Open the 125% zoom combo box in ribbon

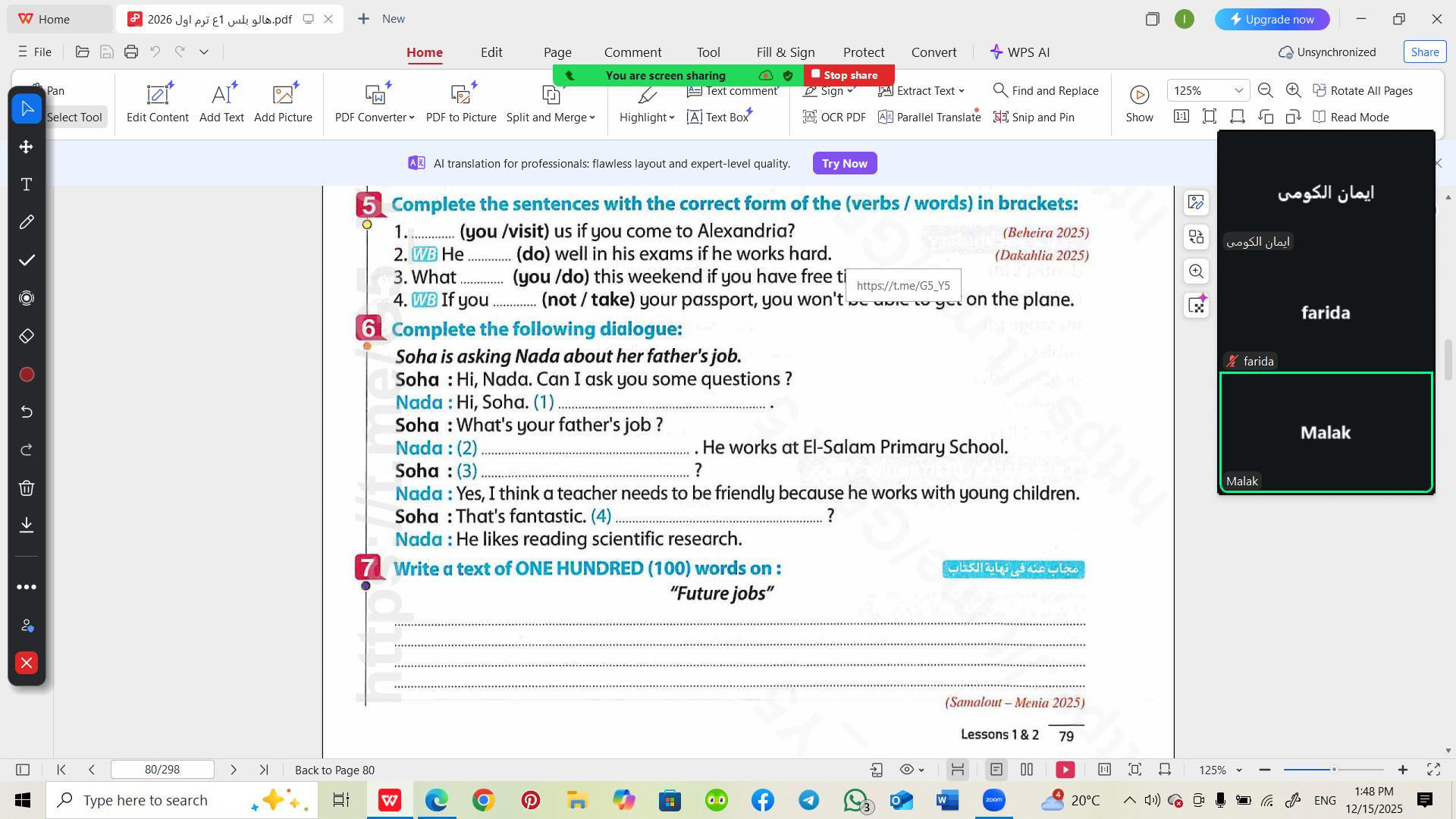coord(1207,90)
